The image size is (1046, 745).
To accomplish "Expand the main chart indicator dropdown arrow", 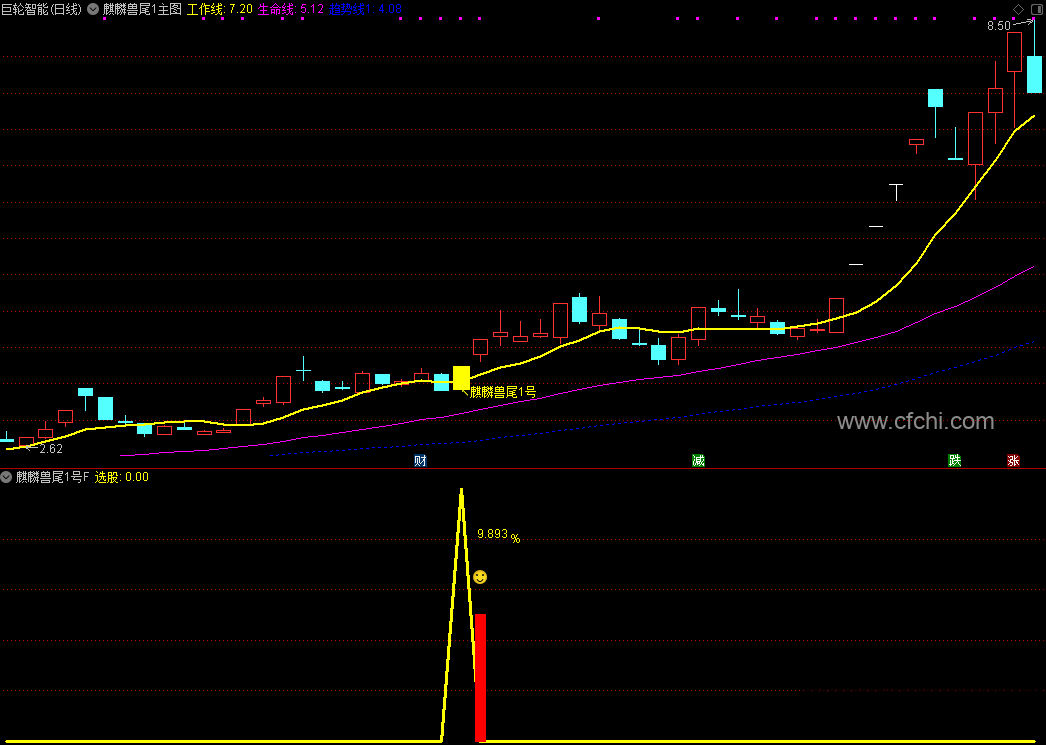I will [x=93, y=9].
